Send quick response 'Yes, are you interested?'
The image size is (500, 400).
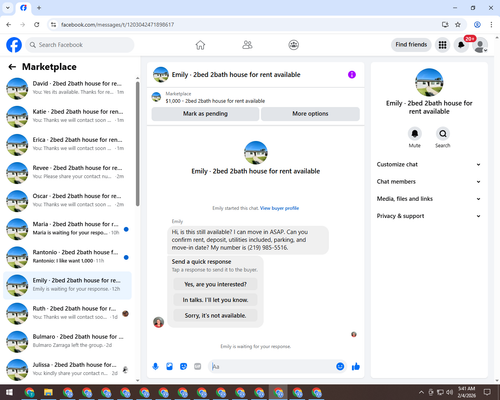click(x=215, y=284)
